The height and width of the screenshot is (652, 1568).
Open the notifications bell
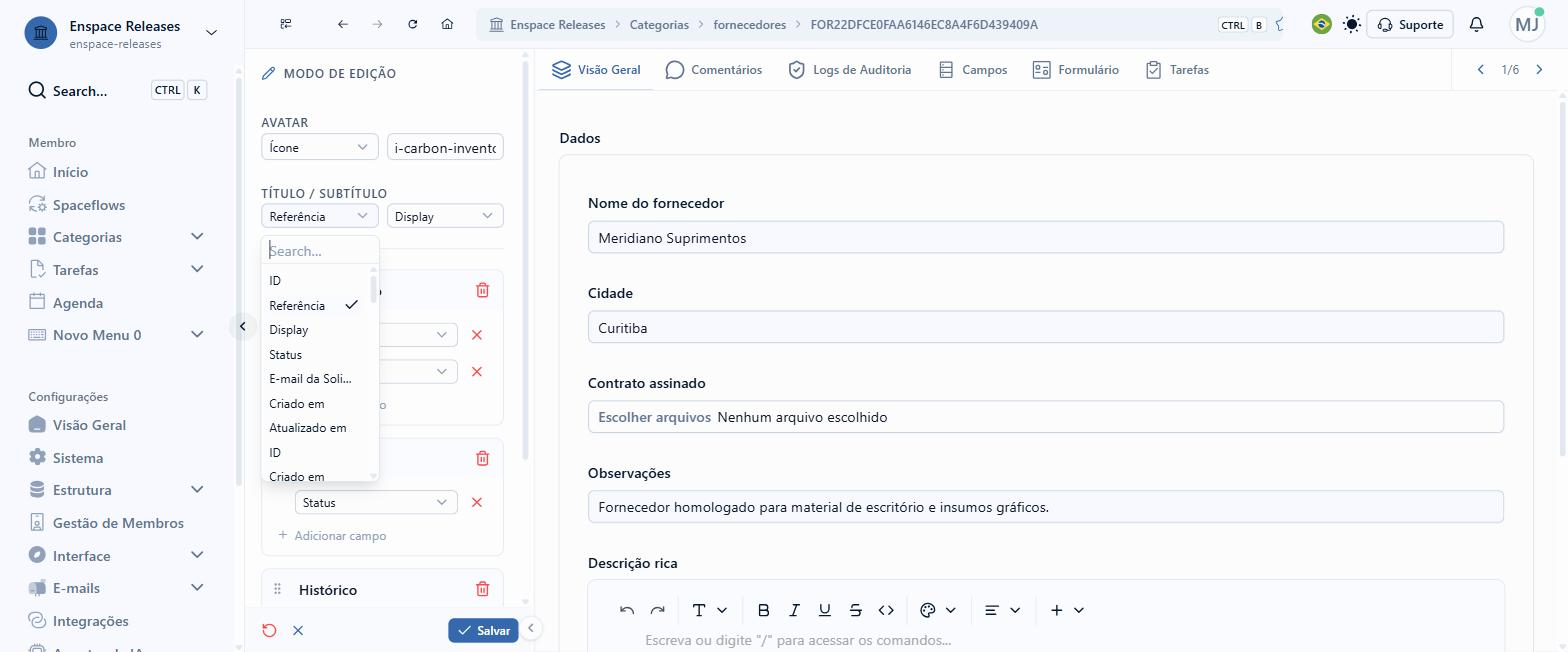click(x=1476, y=24)
